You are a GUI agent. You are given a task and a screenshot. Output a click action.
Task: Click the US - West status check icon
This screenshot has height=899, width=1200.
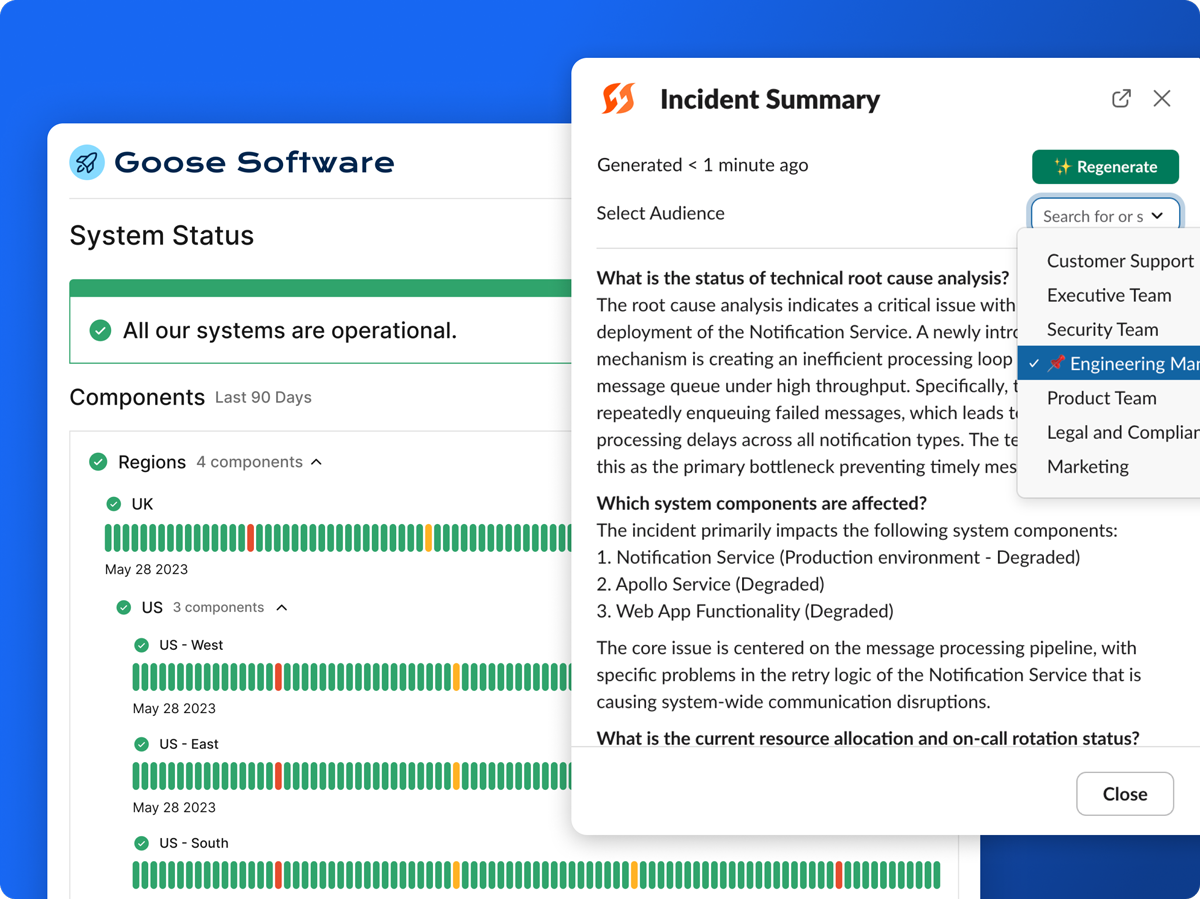coord(141,645)
